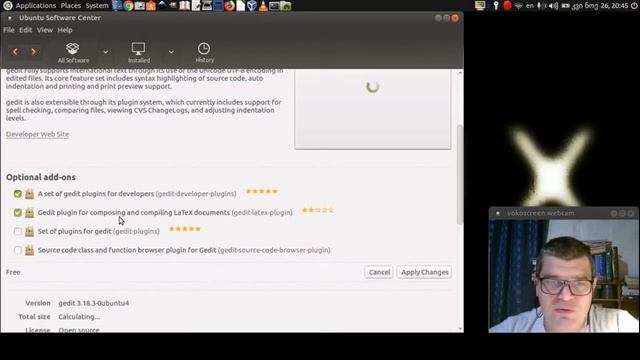Open the Wi-Fi network indicator
640x360 pixels.
tap(519, 6)
